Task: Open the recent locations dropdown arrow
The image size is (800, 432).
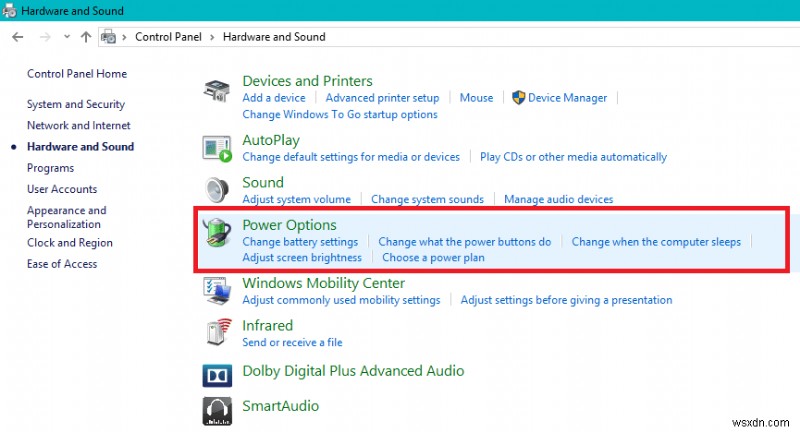Action: [66, 37]
